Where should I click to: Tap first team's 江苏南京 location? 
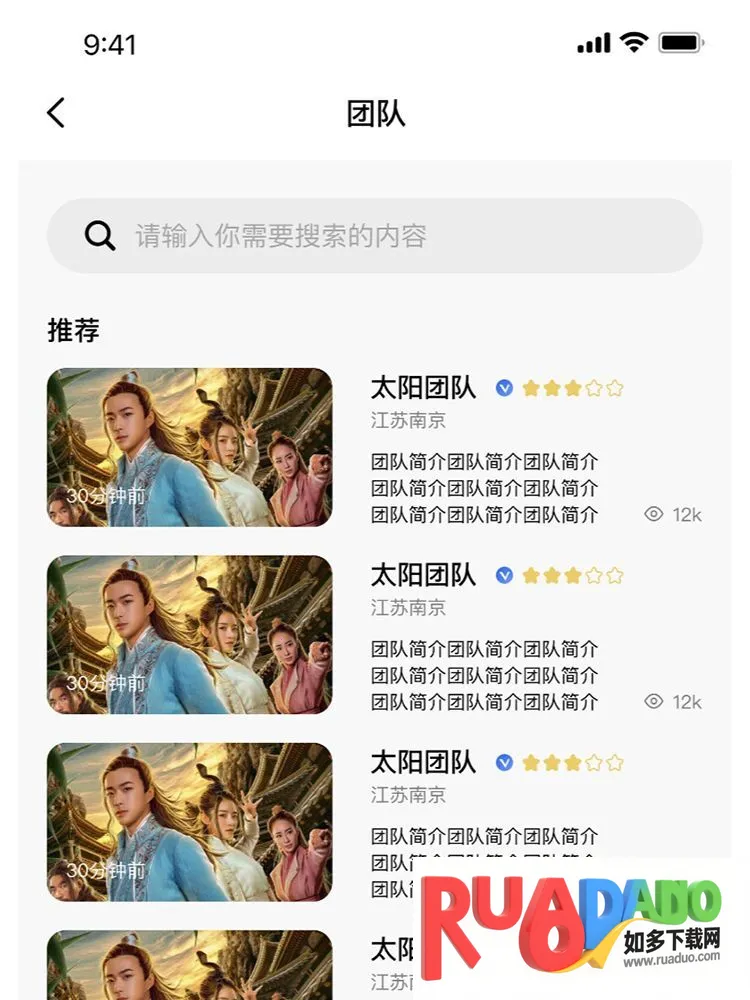(x=408, y=420)
